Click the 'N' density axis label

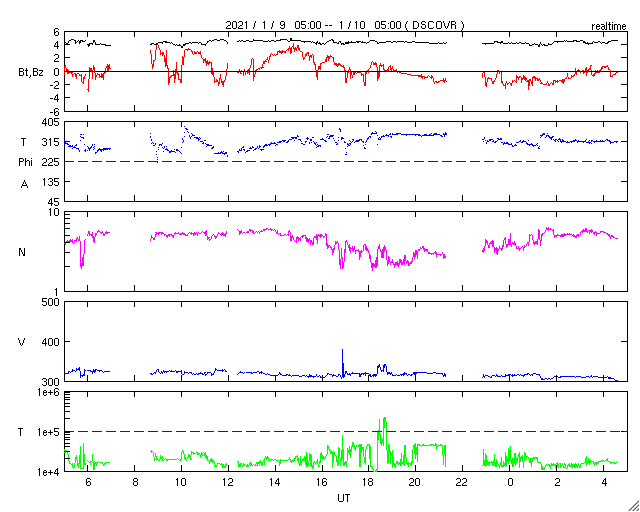(22, 252)
